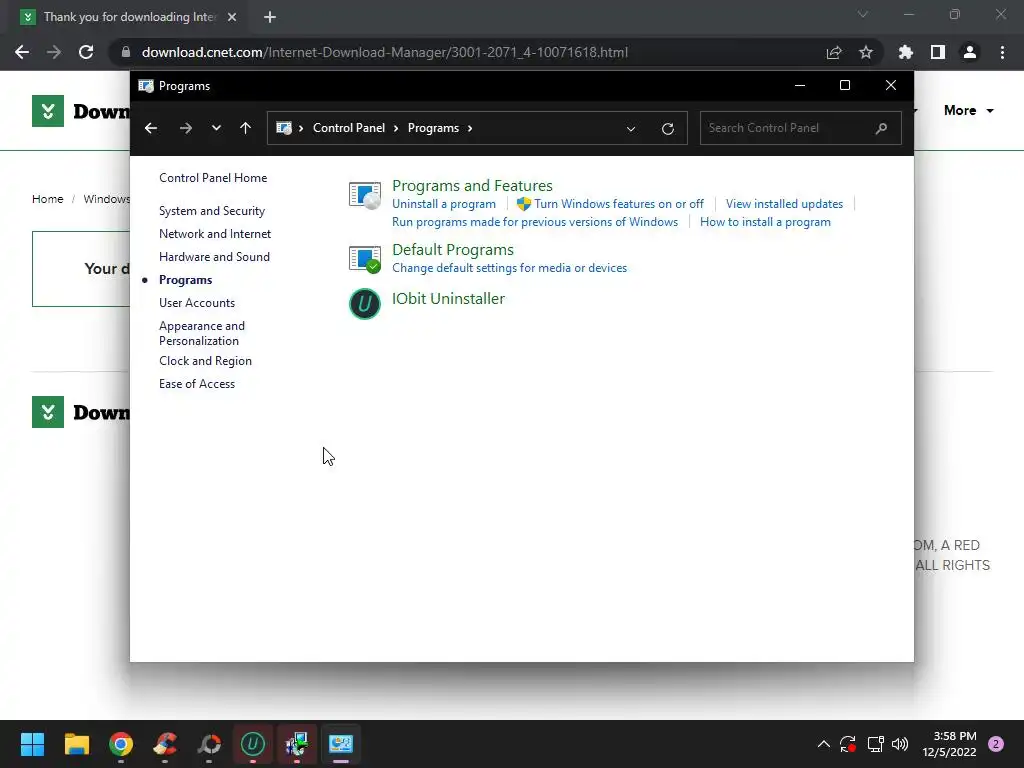Open User Accounts category
This screenshot has height=768, width=1024.
coord(197,303)
